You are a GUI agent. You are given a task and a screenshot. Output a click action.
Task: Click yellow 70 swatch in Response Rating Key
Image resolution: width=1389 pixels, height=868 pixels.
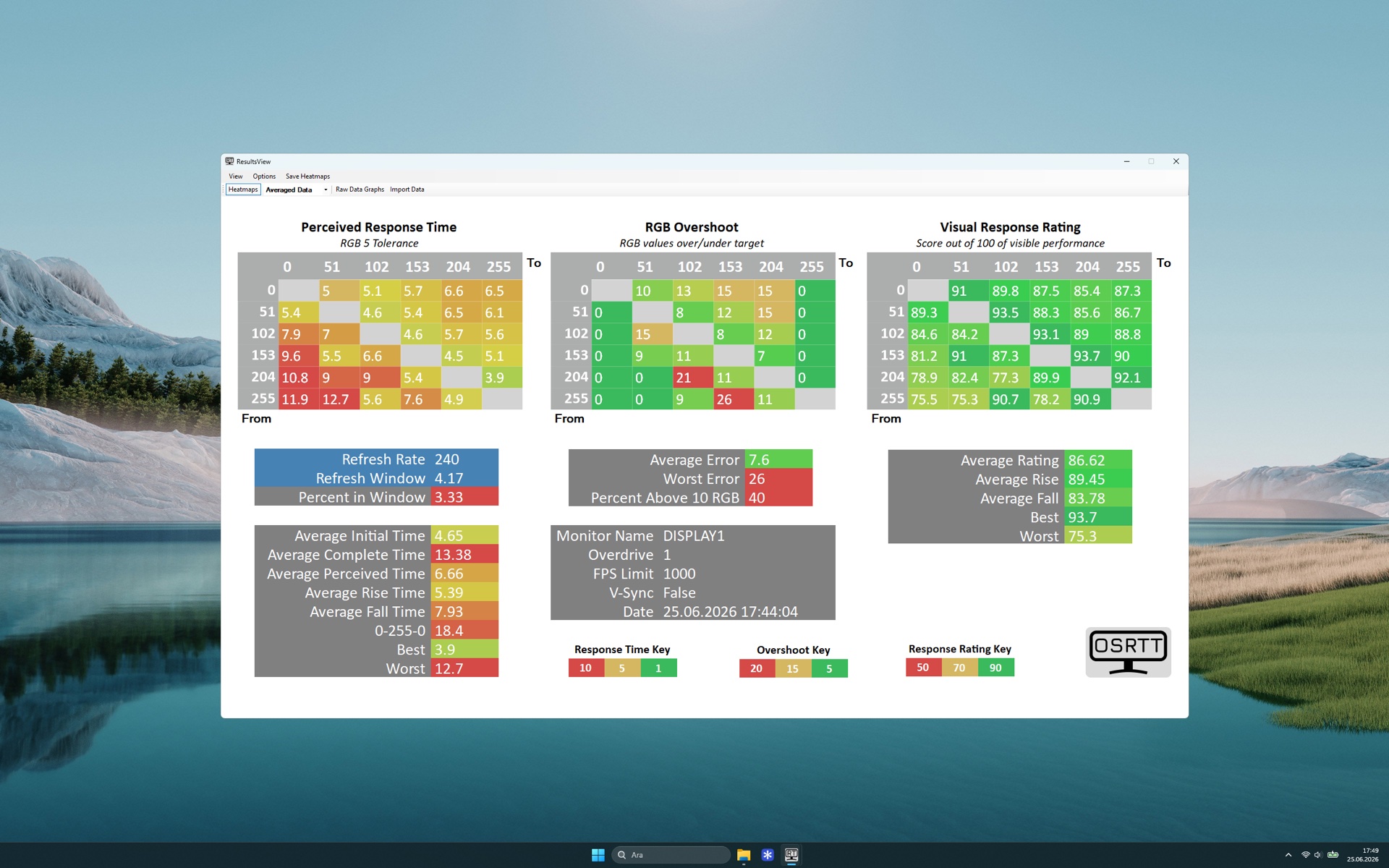tap(959, 668)
